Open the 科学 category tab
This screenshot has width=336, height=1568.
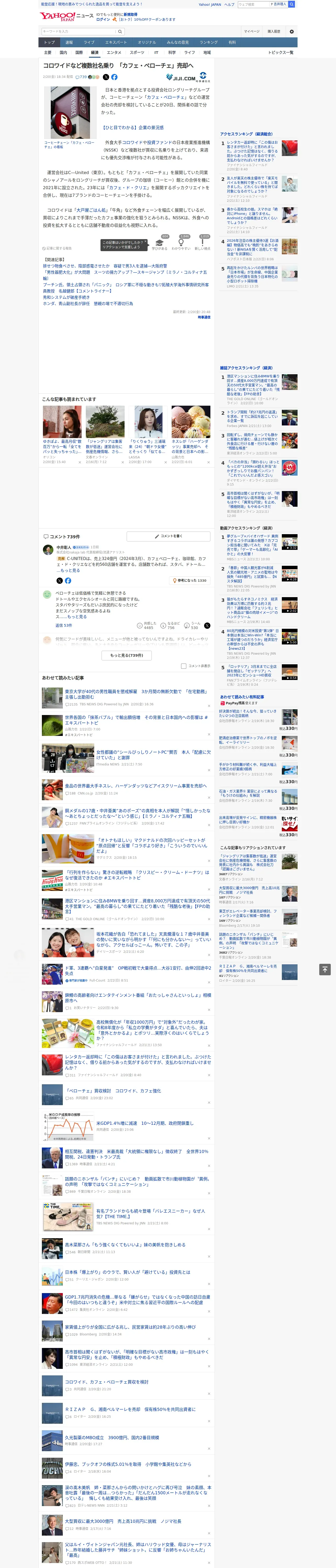tap(172, 52)
